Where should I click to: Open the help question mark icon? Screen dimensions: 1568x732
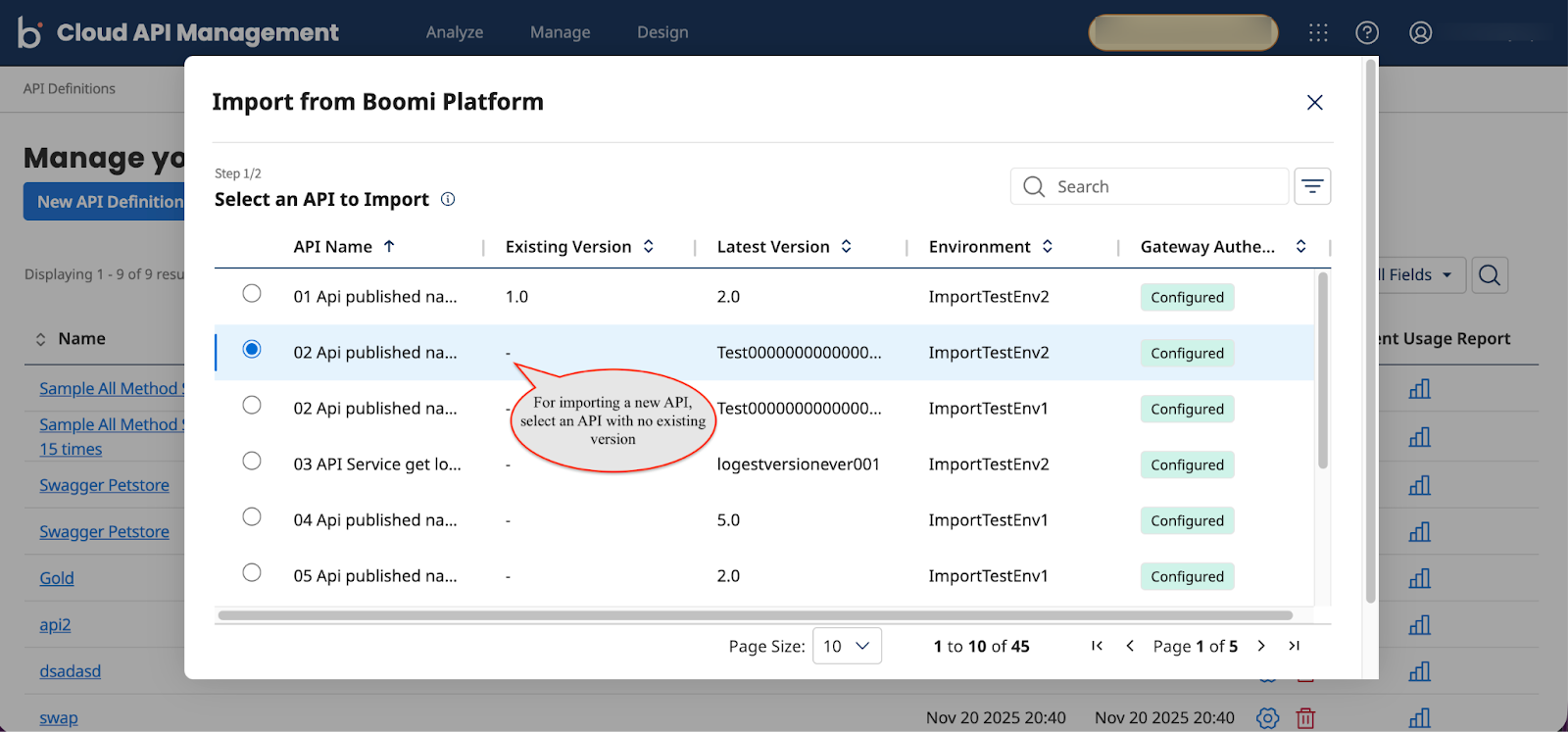[1367, 33]
